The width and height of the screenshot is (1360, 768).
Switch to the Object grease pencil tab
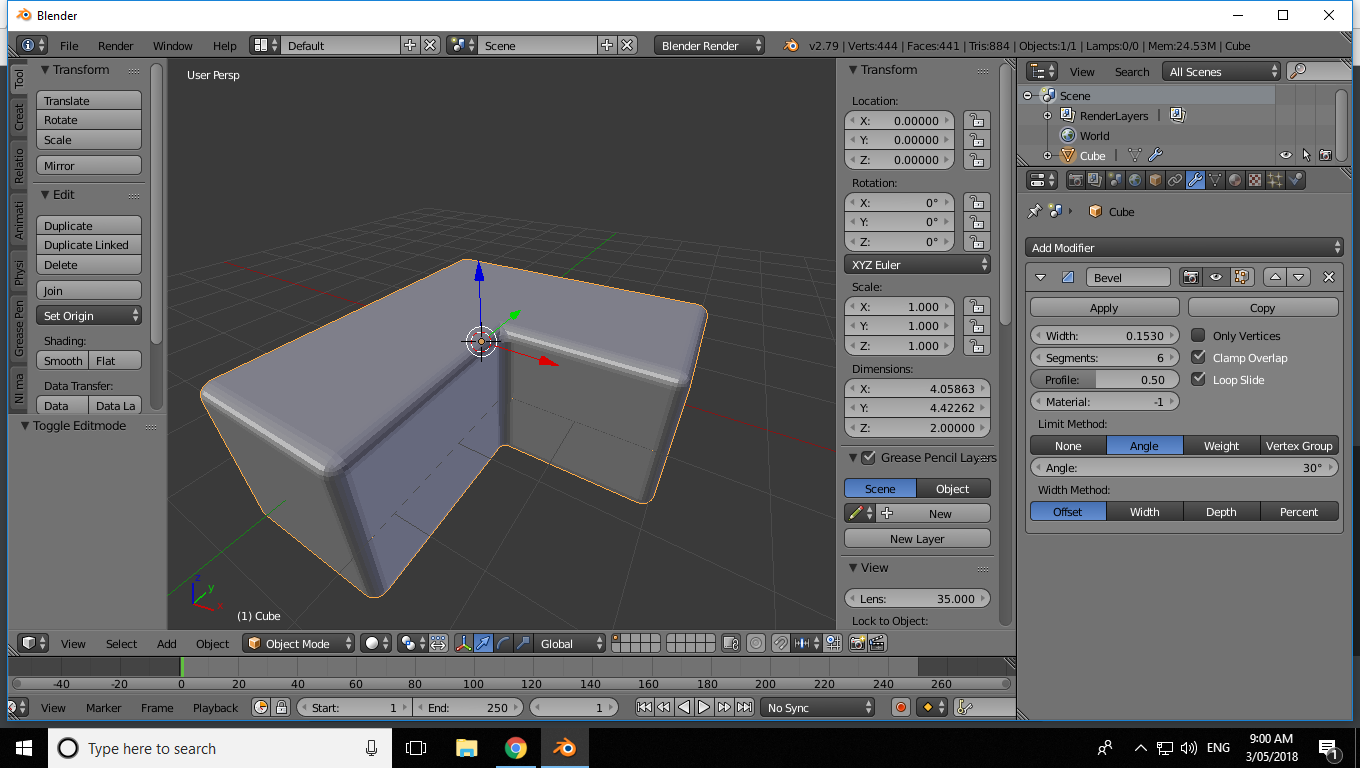(x=953, y=488)
